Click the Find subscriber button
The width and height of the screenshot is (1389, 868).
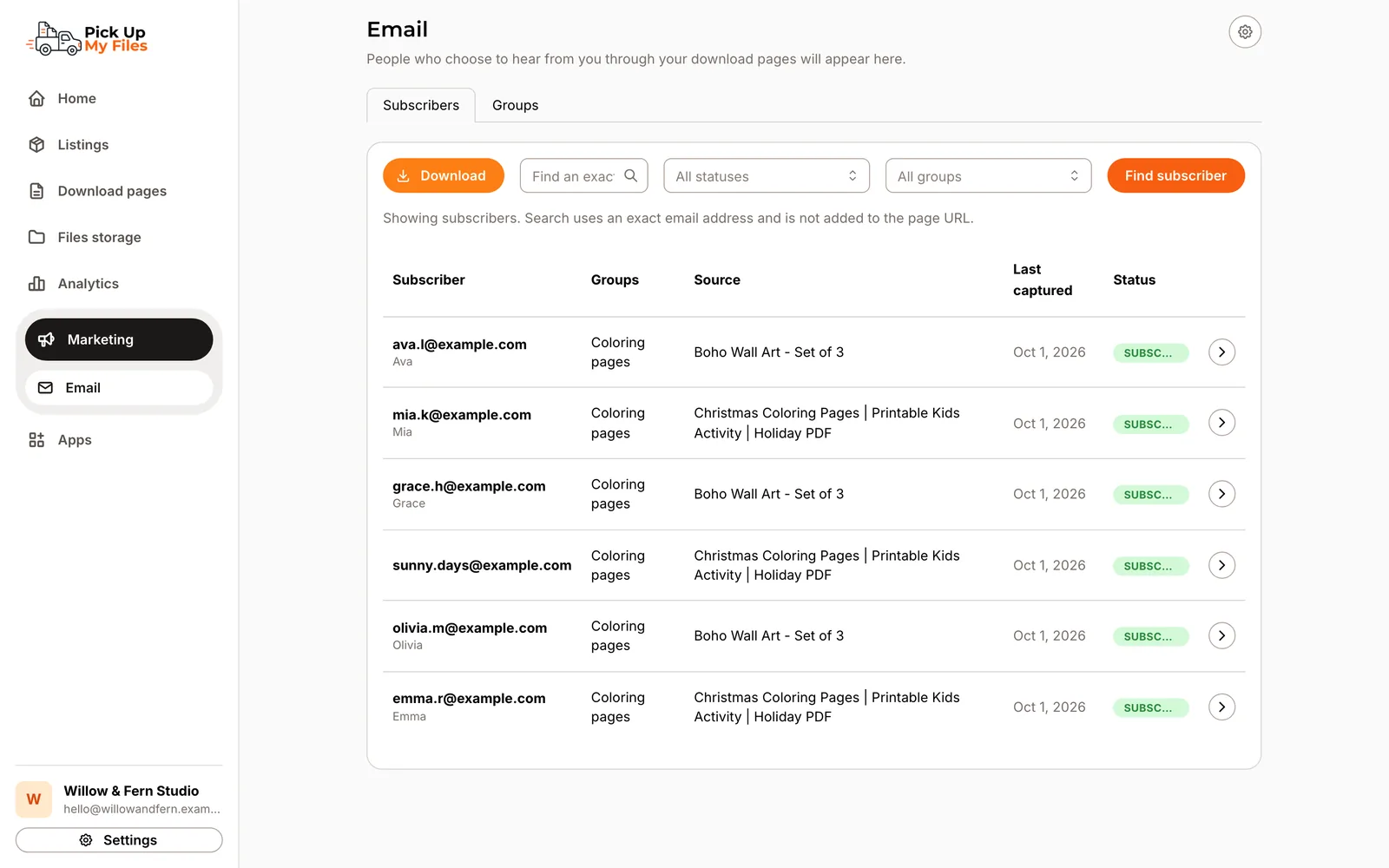1175,175
